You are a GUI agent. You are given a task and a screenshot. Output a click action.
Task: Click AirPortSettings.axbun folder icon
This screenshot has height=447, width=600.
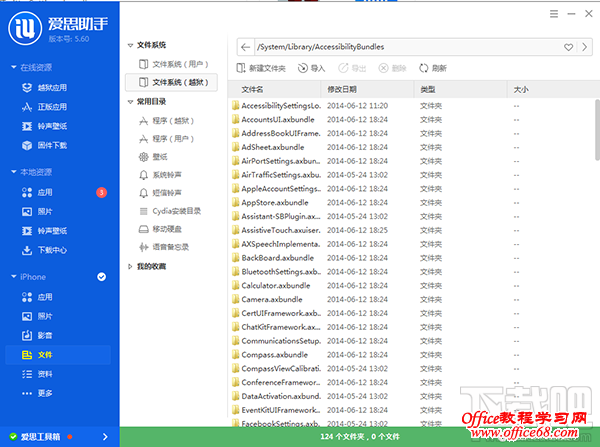tap(235, 161)
